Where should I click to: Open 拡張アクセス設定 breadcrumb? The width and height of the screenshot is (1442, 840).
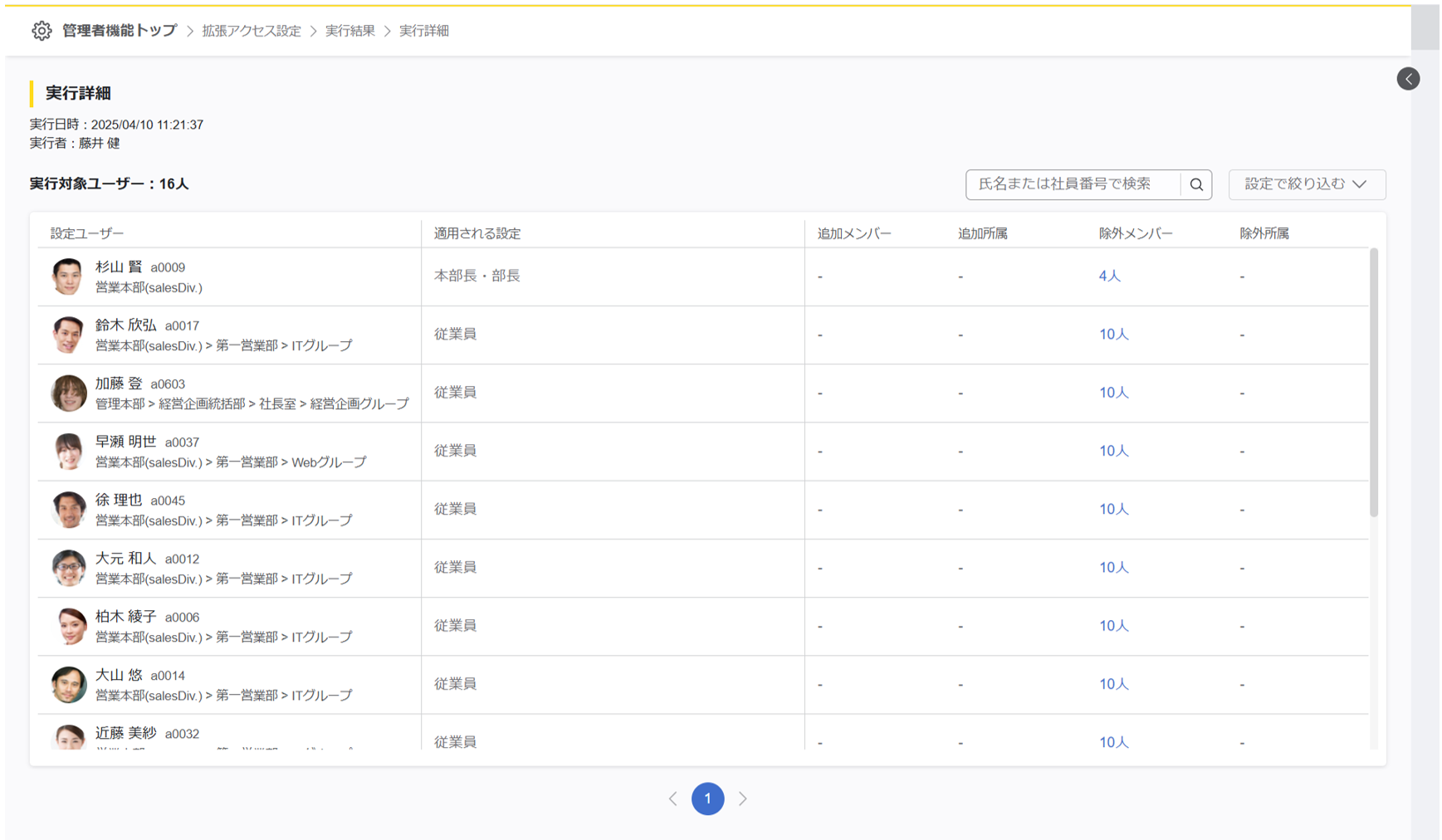pos(252,31)
